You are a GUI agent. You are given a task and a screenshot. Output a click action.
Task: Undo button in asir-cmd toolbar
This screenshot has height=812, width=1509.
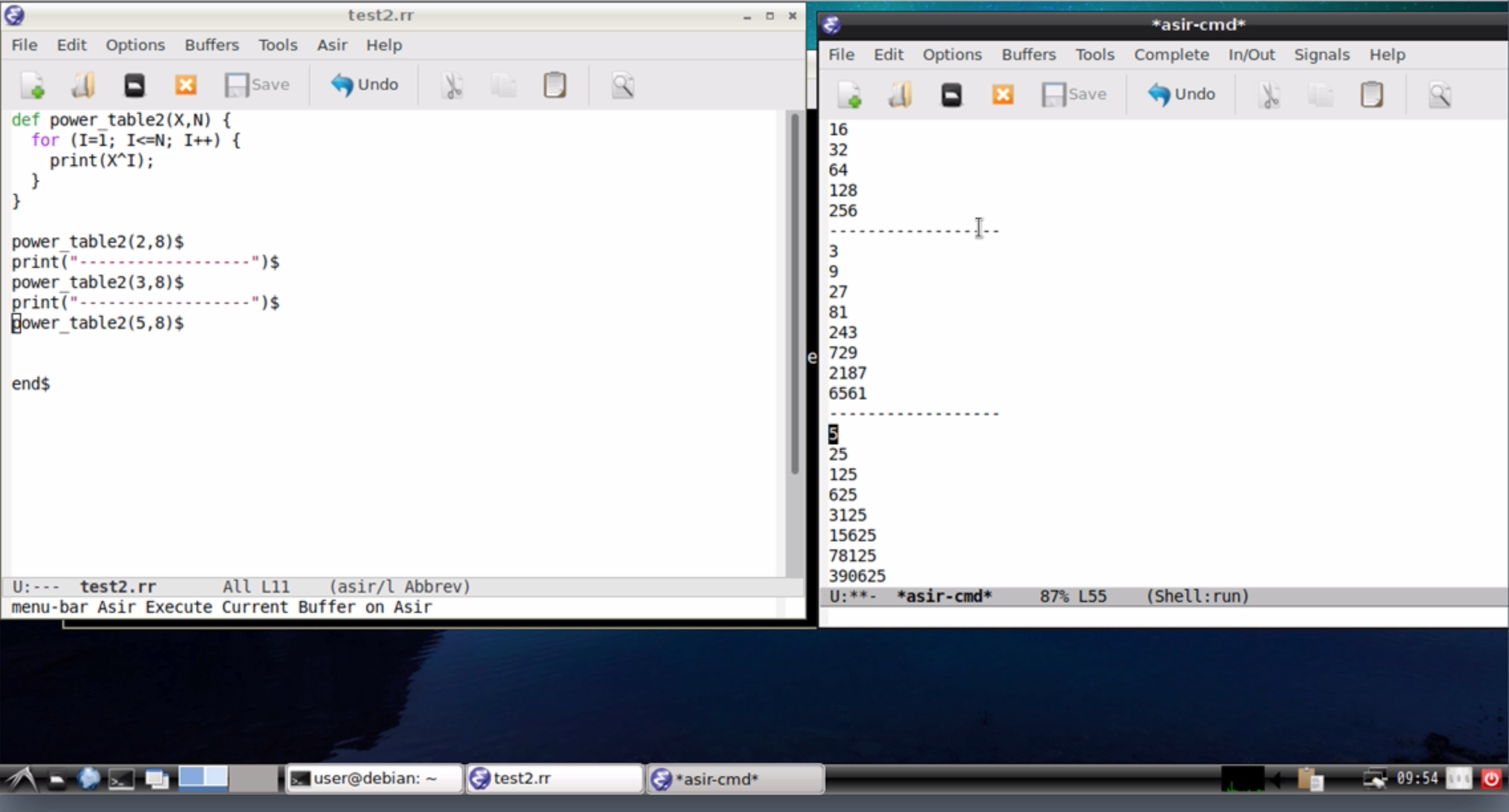(x=1181, y=94)
